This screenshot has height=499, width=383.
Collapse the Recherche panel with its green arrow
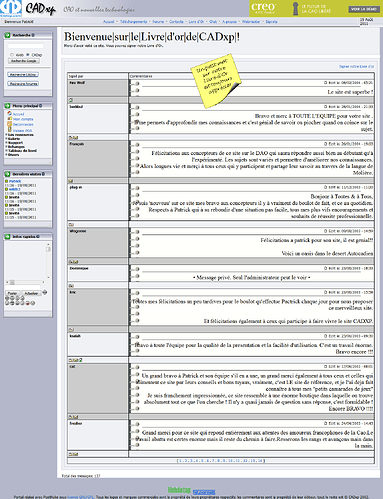point(7,35)
